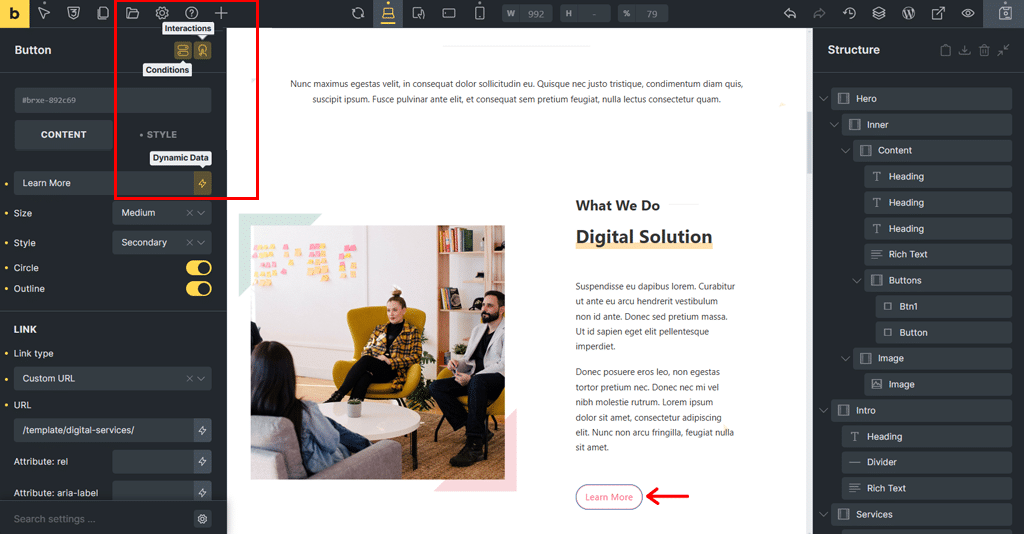Click the URL field with /template/digital-services/
This screenshot has height=534, width=1024.
(104, 430)
